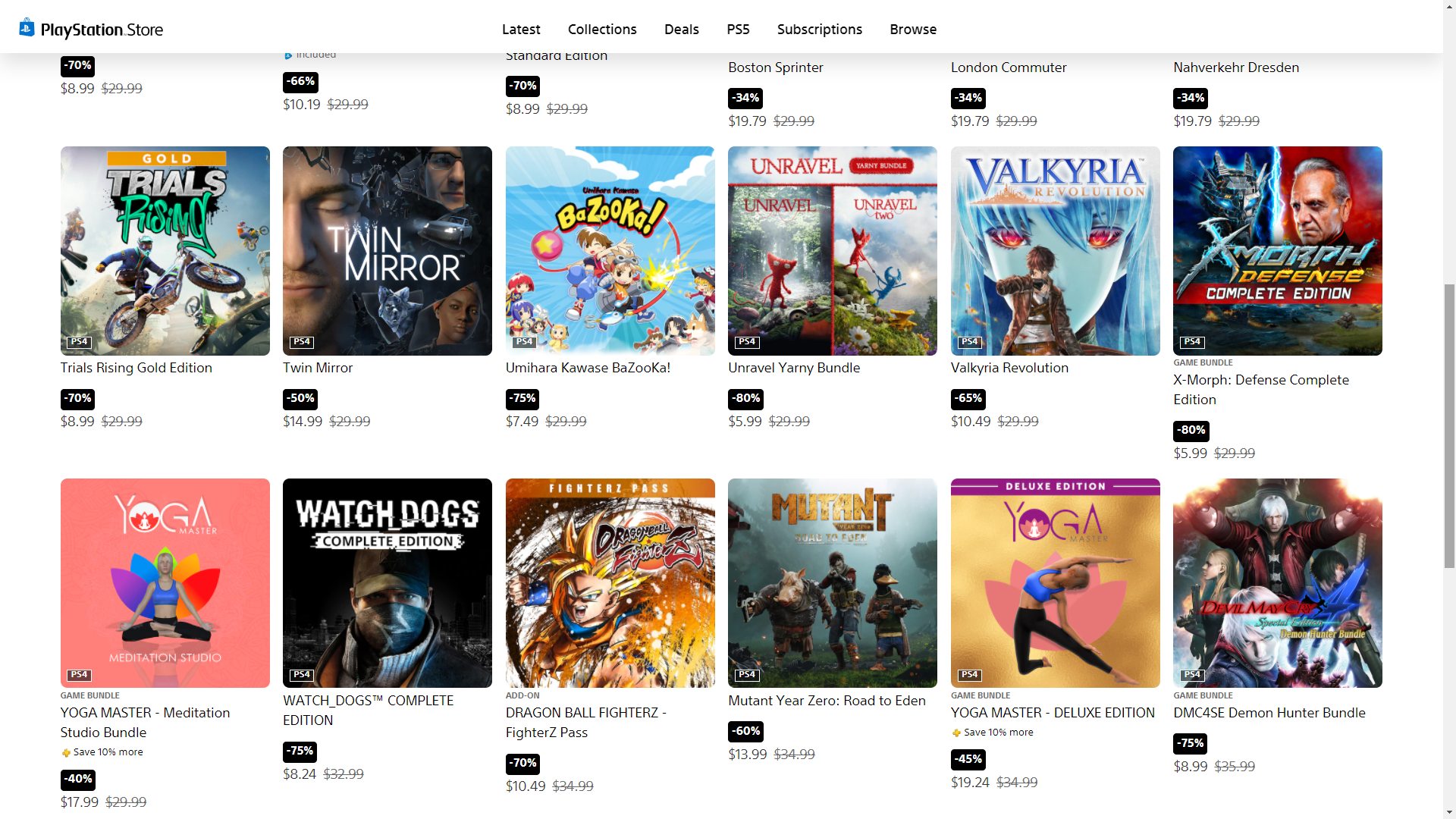The width and height of the screenshot is (1456, 819).
Task: Open the WATCH_DOGS COMPLETE EDITION title link
Action: tap(369, 711)
